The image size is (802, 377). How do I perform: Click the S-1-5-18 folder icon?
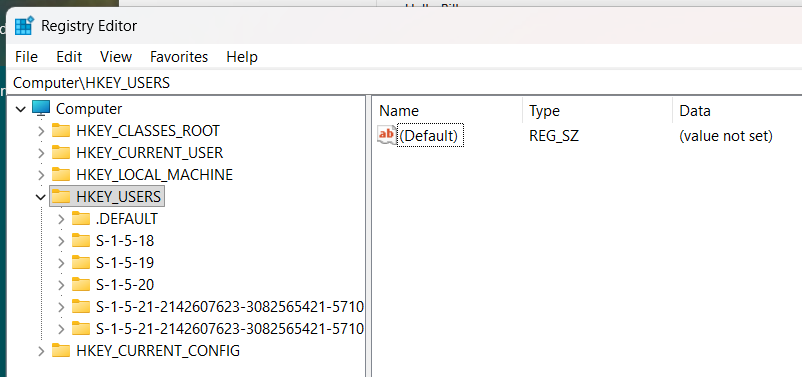[80, 240]
